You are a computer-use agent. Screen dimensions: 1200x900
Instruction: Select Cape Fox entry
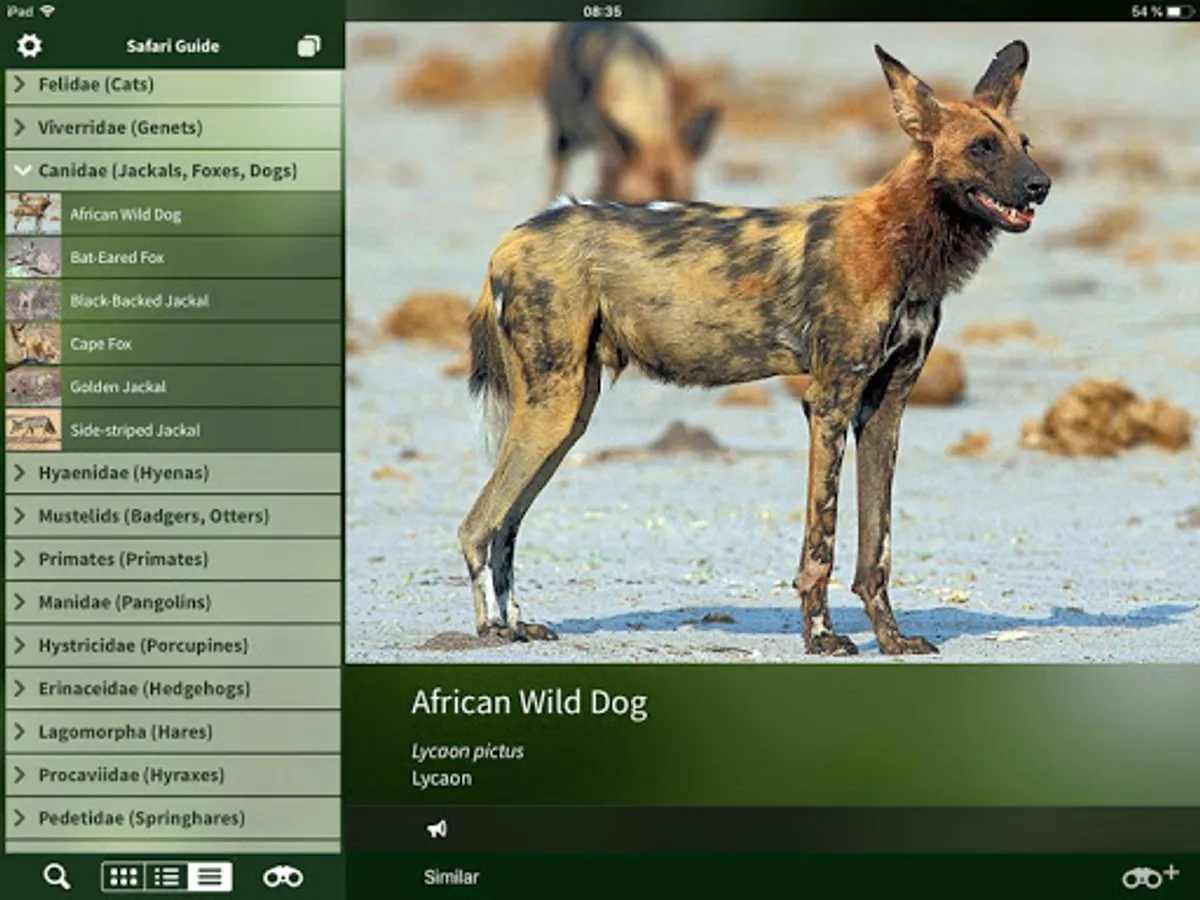click(x=173, y=343)
